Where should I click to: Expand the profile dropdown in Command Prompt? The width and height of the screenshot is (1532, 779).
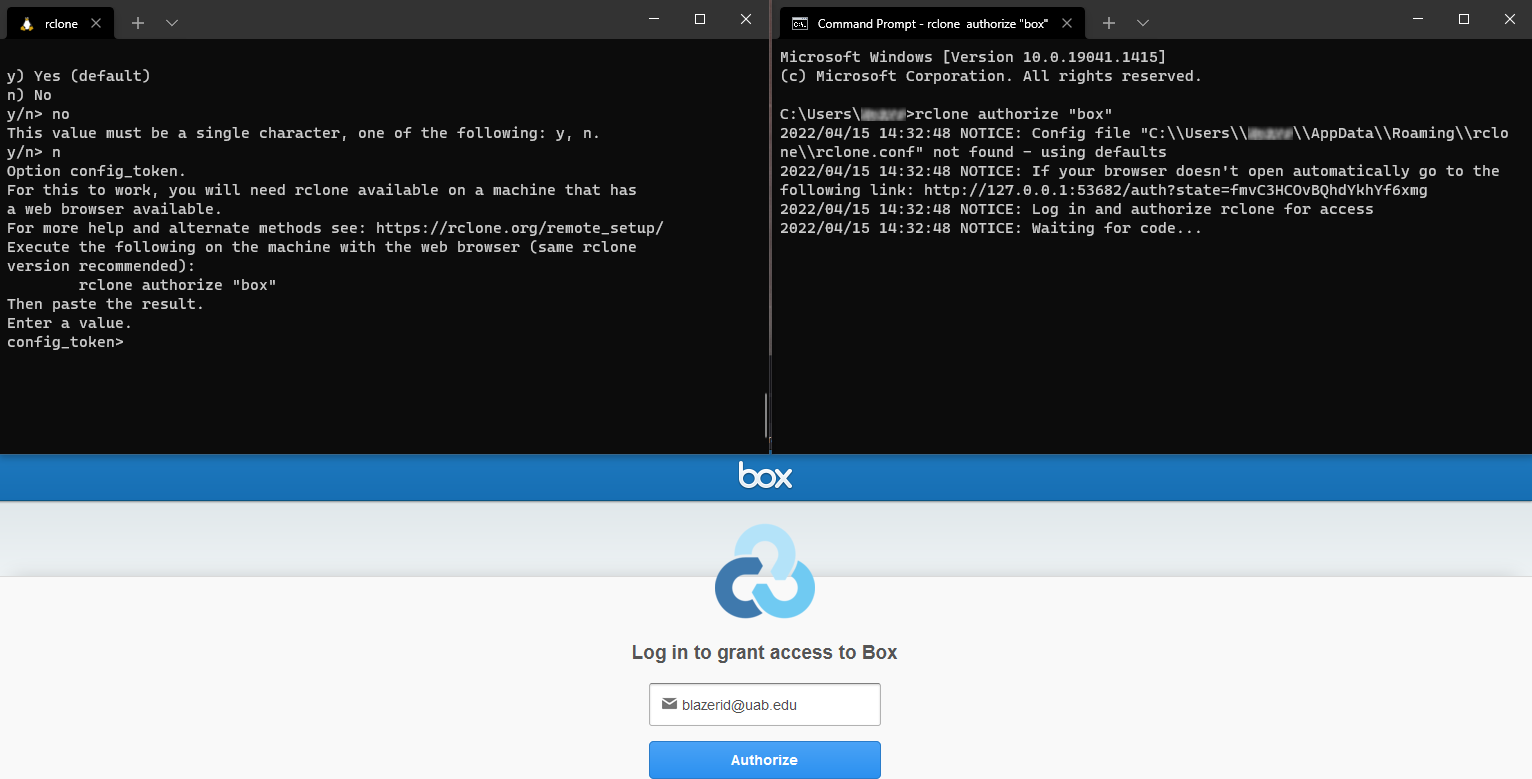click(x=1143, y=23)
